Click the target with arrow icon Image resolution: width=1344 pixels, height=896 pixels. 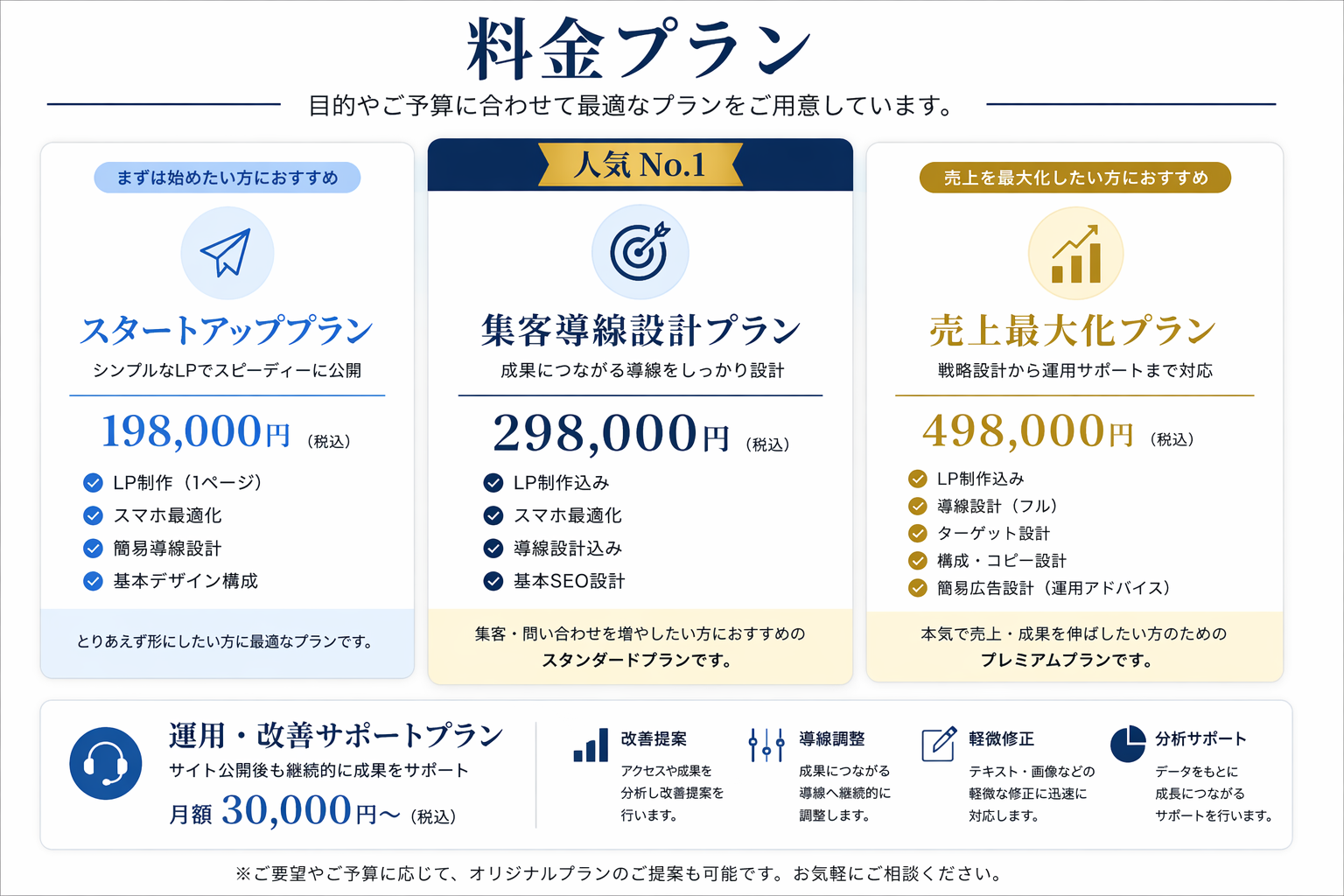pyautogui.click(x=640, y=252)
